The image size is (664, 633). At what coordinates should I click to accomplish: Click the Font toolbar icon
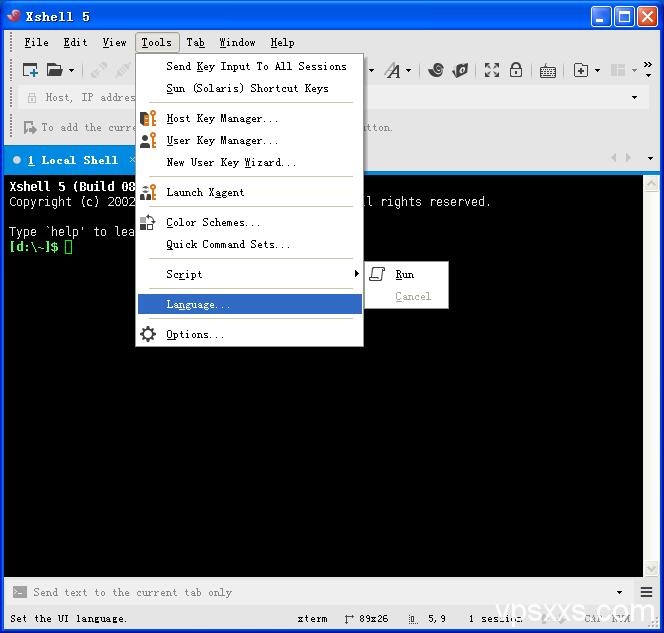[x=393, y=70]
